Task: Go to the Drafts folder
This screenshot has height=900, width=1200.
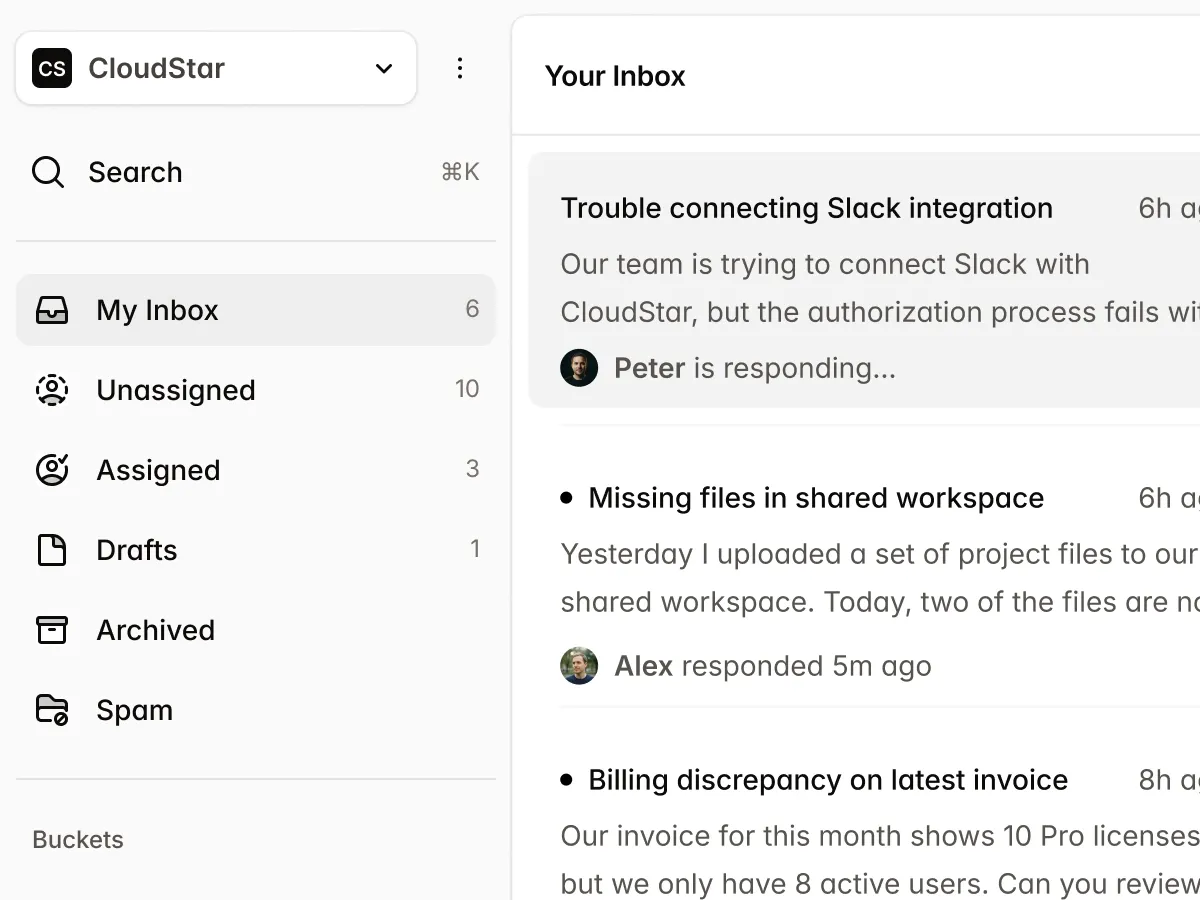Action: 137,550
